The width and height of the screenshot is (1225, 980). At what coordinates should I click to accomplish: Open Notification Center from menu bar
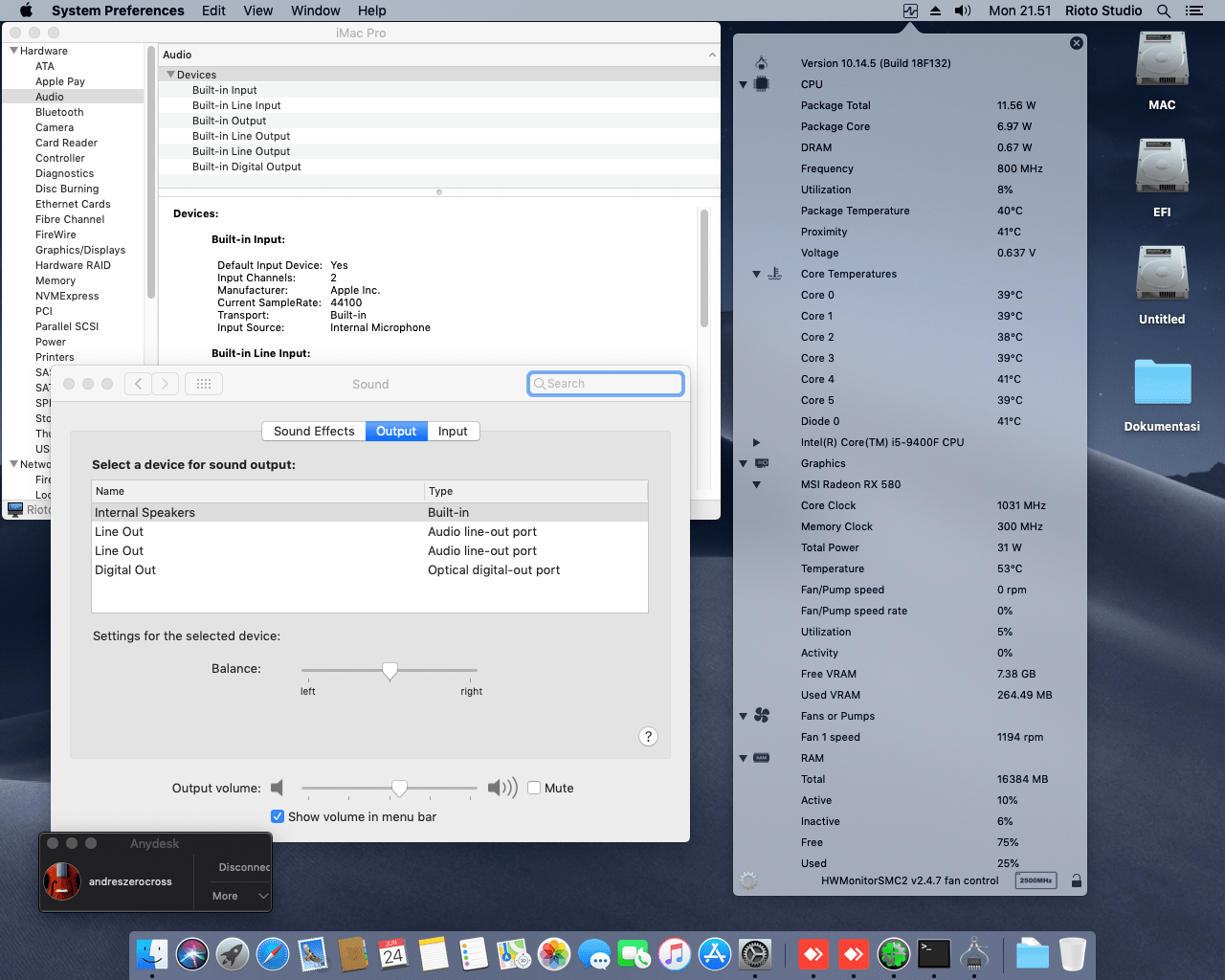tap(1193, 11)
